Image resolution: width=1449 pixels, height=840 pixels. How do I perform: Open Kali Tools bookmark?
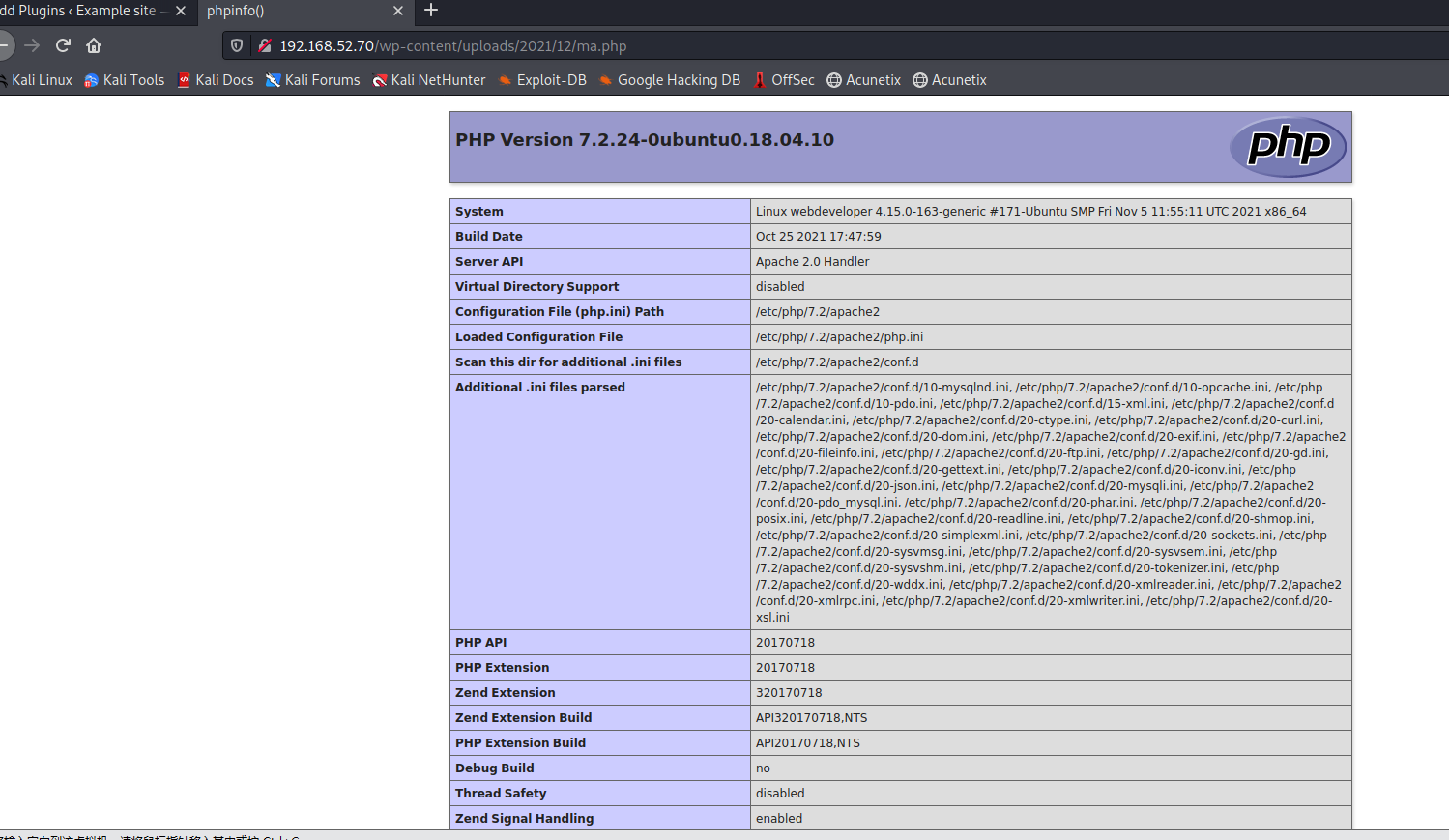[x=125, y=80]
